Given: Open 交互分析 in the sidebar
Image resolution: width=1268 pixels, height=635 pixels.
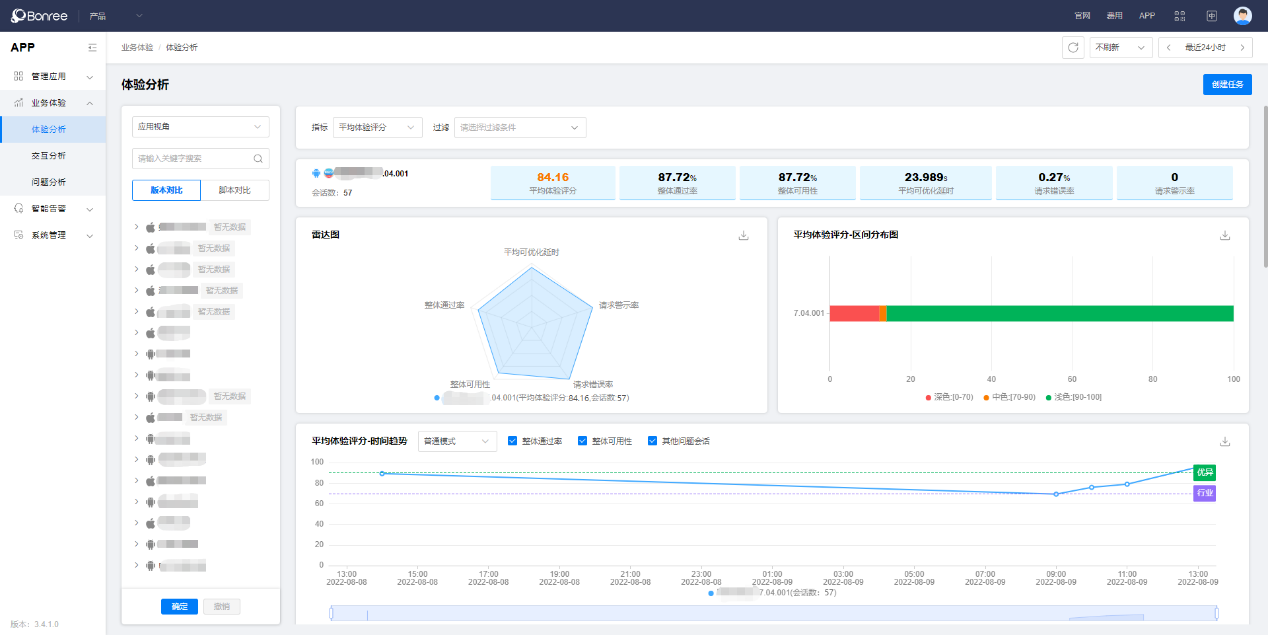Looking at the screenshot, I should pyautogui.click(x=49, y=156).
